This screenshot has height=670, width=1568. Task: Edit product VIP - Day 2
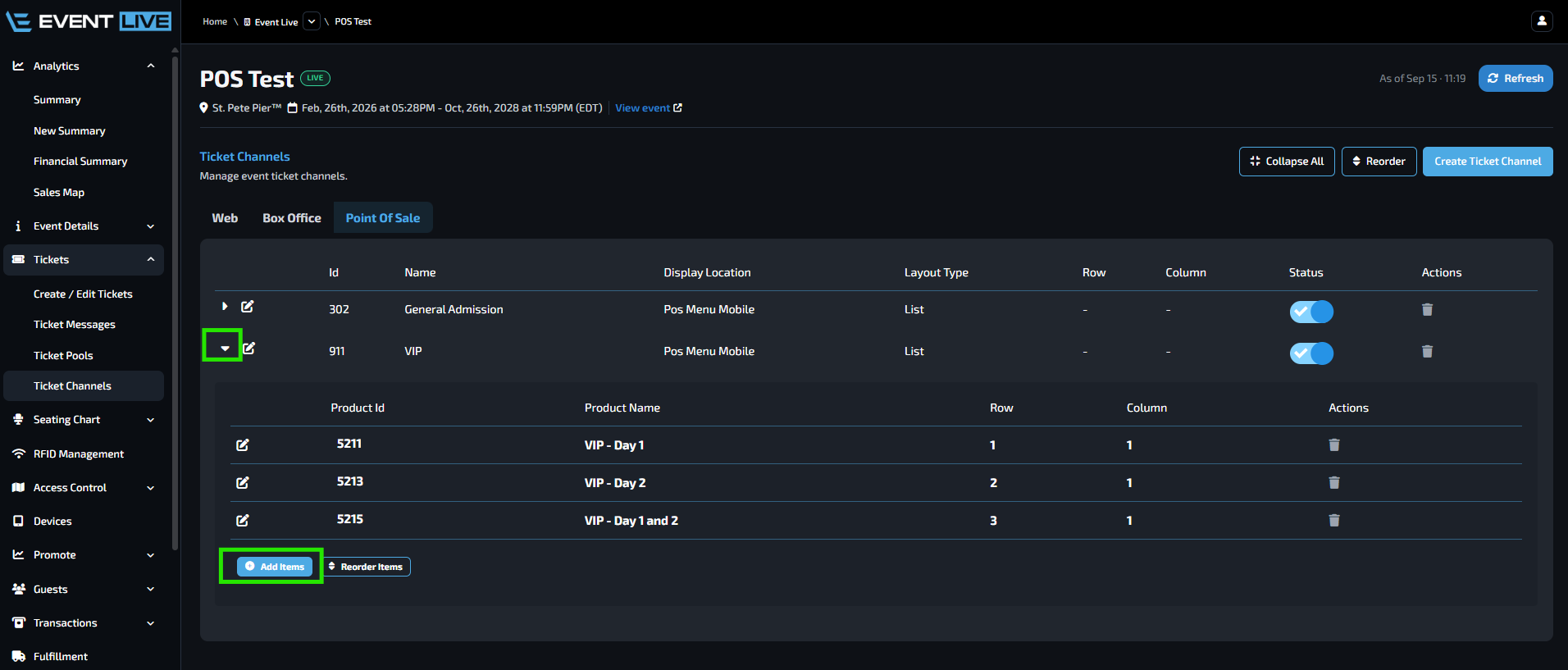243,483
